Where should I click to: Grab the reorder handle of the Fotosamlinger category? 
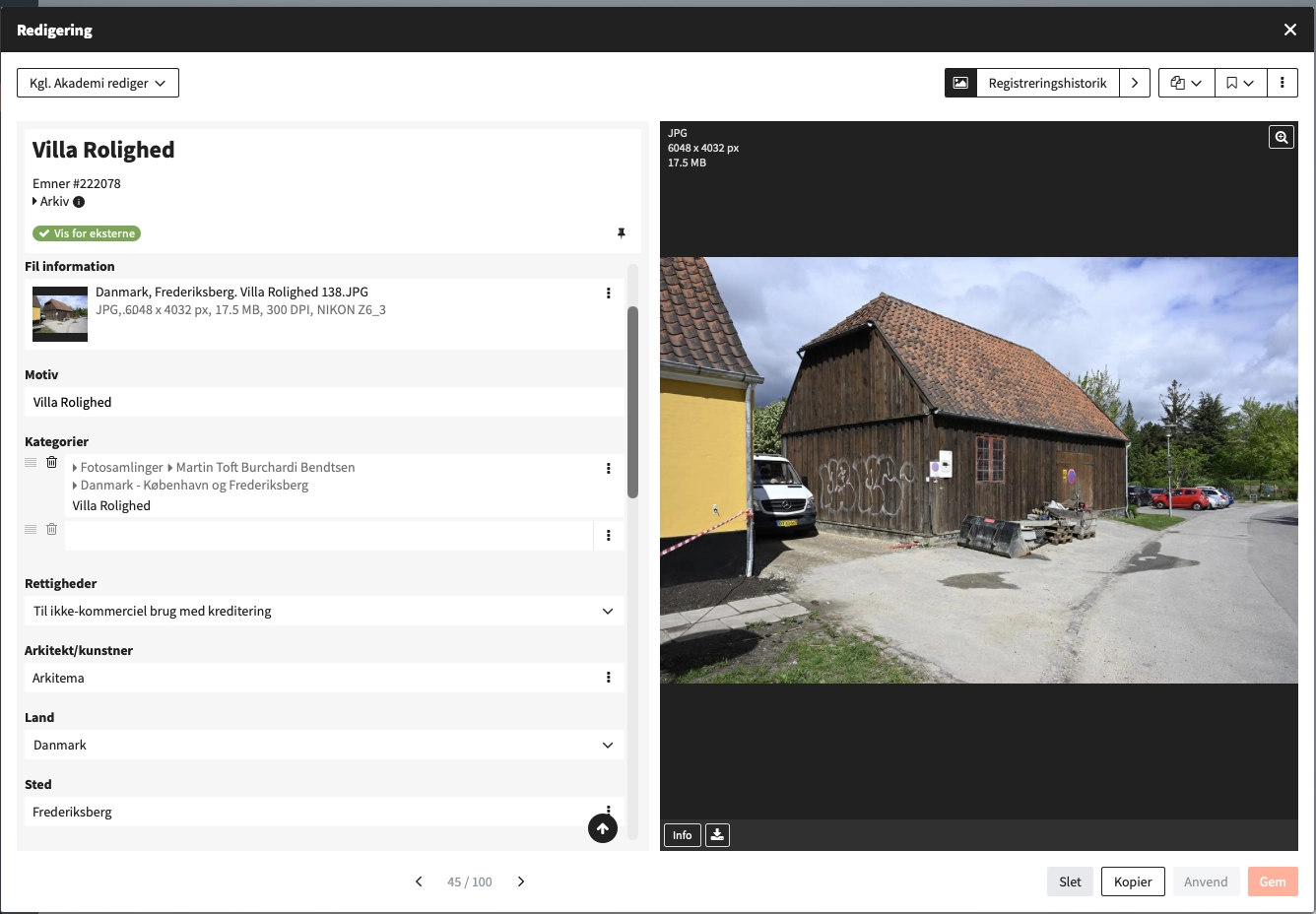coord(31,462)
